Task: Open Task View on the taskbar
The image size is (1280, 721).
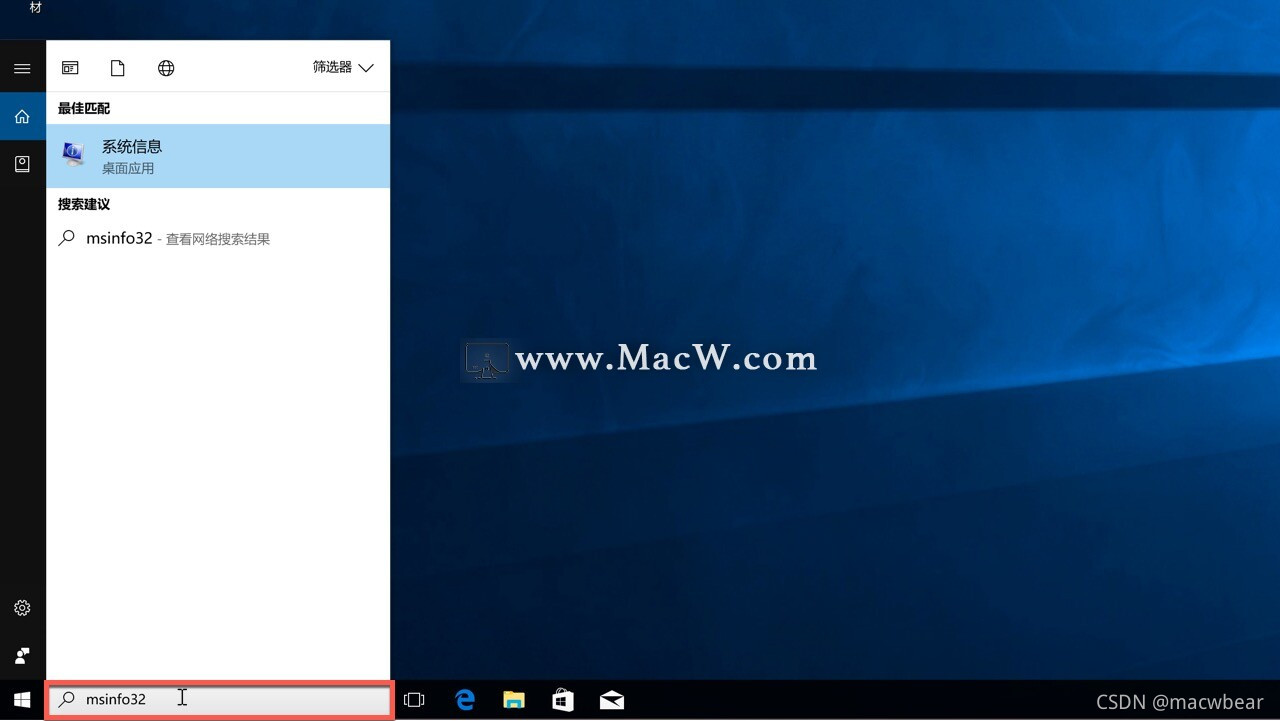Action: click(414, 700)
